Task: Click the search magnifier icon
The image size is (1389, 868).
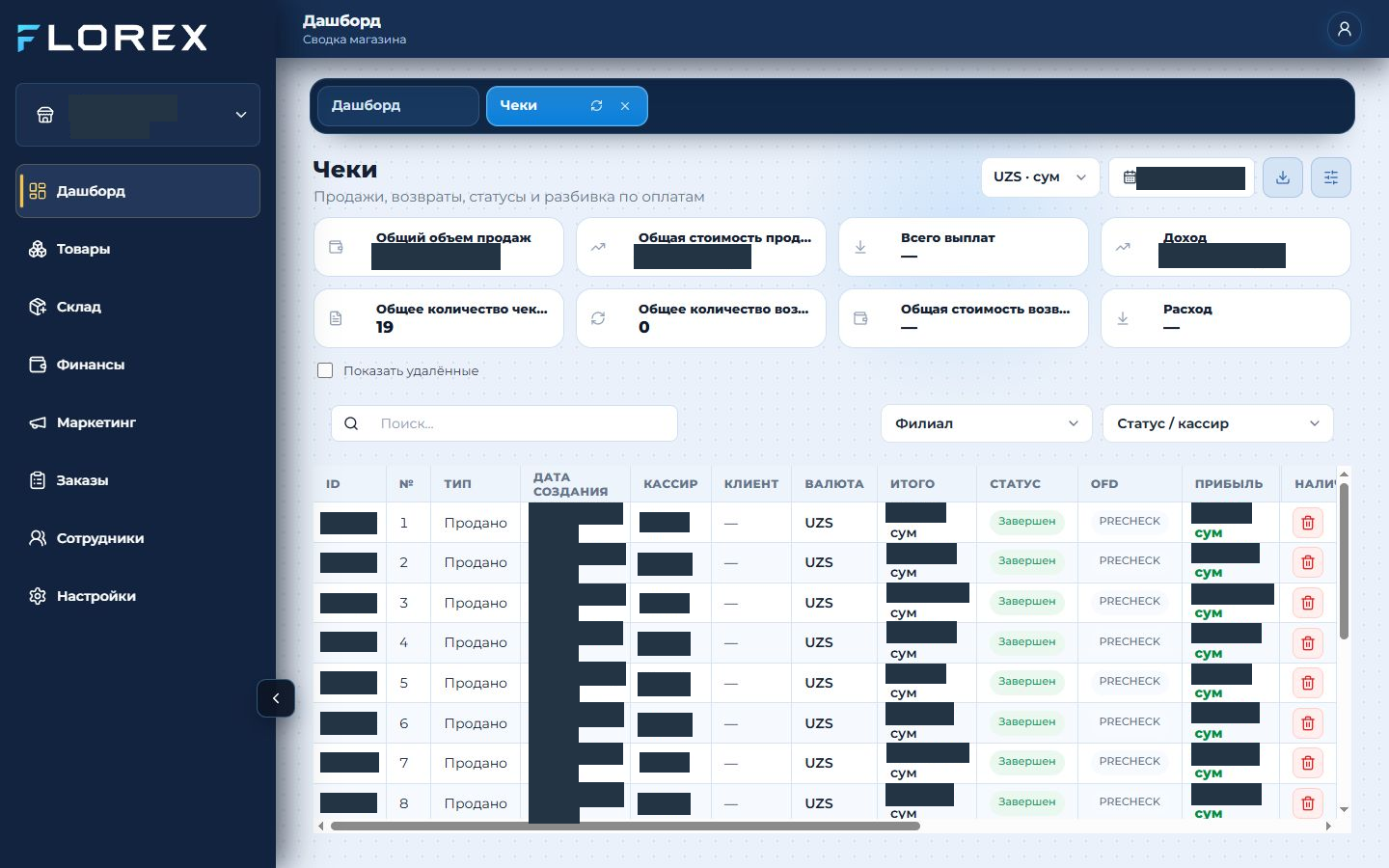Action: [x=351, y=423]
